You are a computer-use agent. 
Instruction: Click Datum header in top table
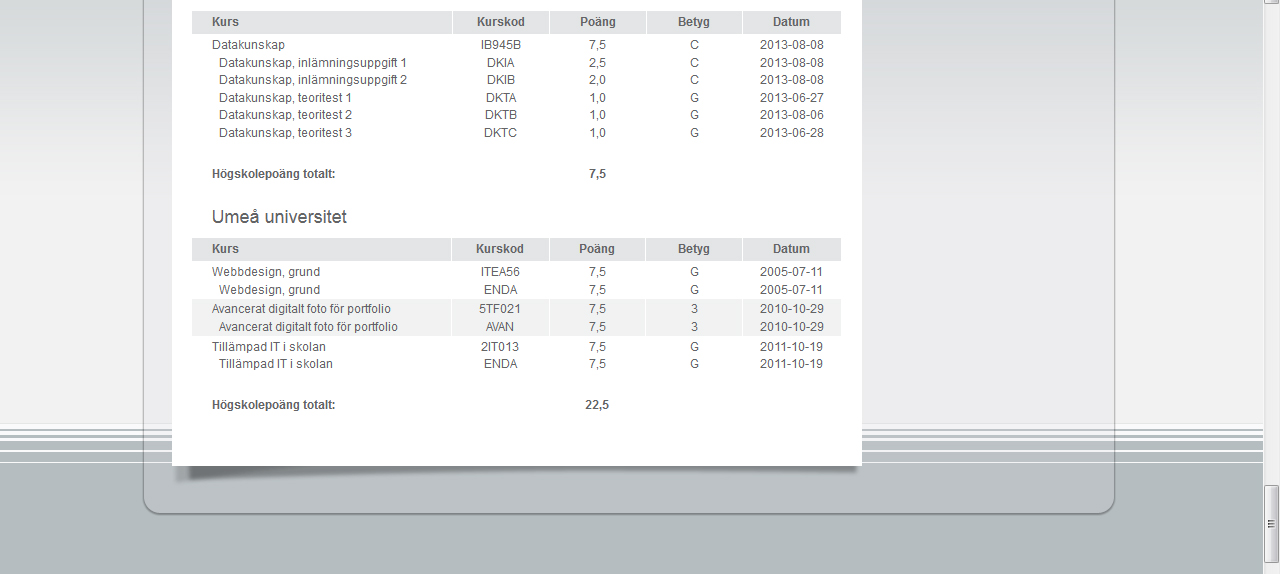coord(791,22)
